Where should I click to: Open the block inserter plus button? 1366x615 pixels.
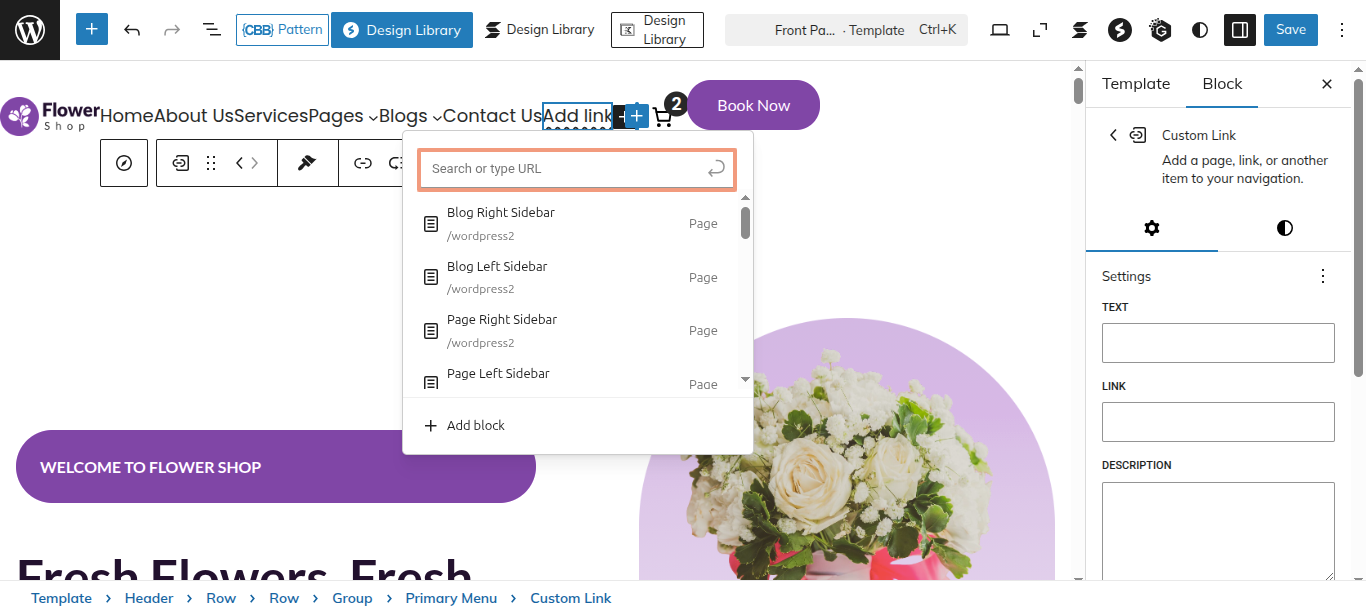pos(91,30)
